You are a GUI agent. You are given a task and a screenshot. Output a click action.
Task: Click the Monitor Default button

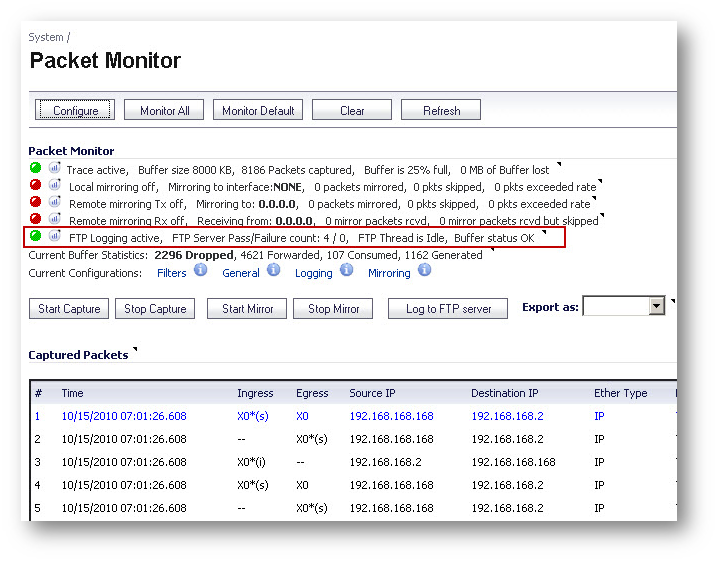258,110
